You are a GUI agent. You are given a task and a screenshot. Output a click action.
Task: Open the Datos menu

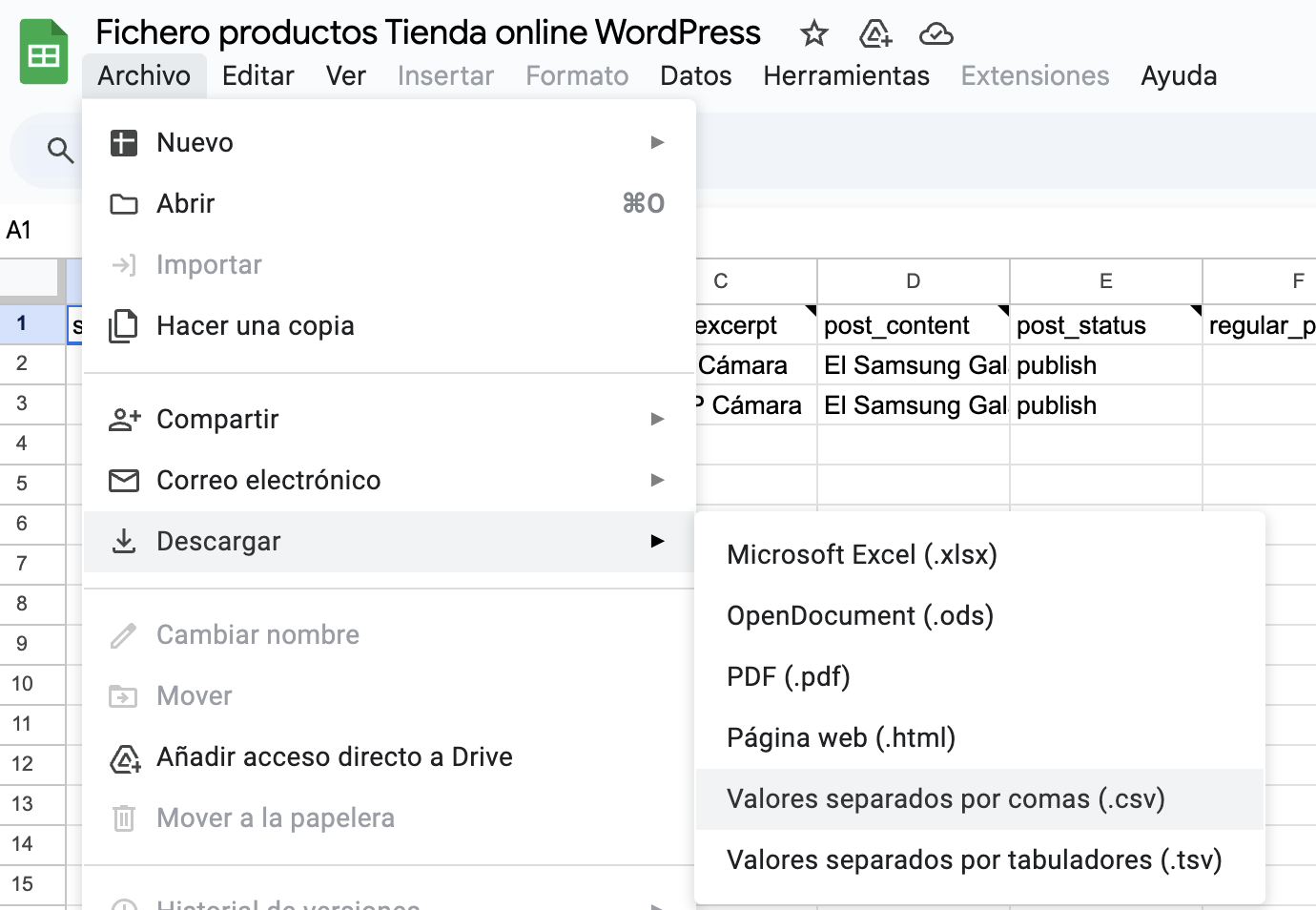coord(696,76)
